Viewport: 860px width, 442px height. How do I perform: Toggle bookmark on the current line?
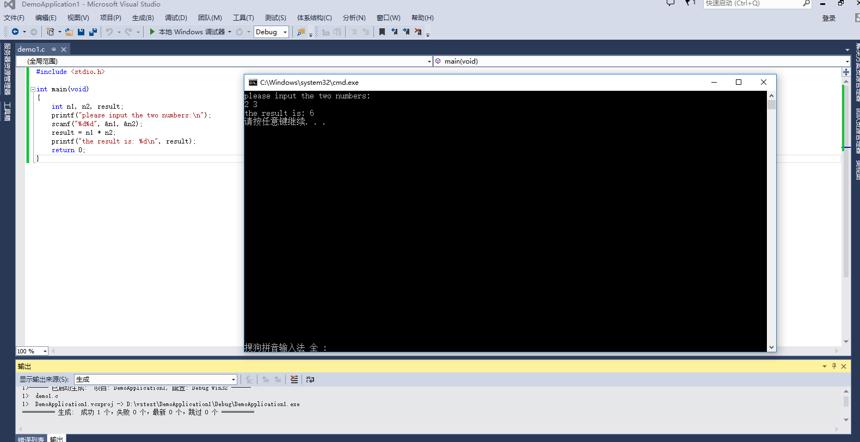coord(382,32)
